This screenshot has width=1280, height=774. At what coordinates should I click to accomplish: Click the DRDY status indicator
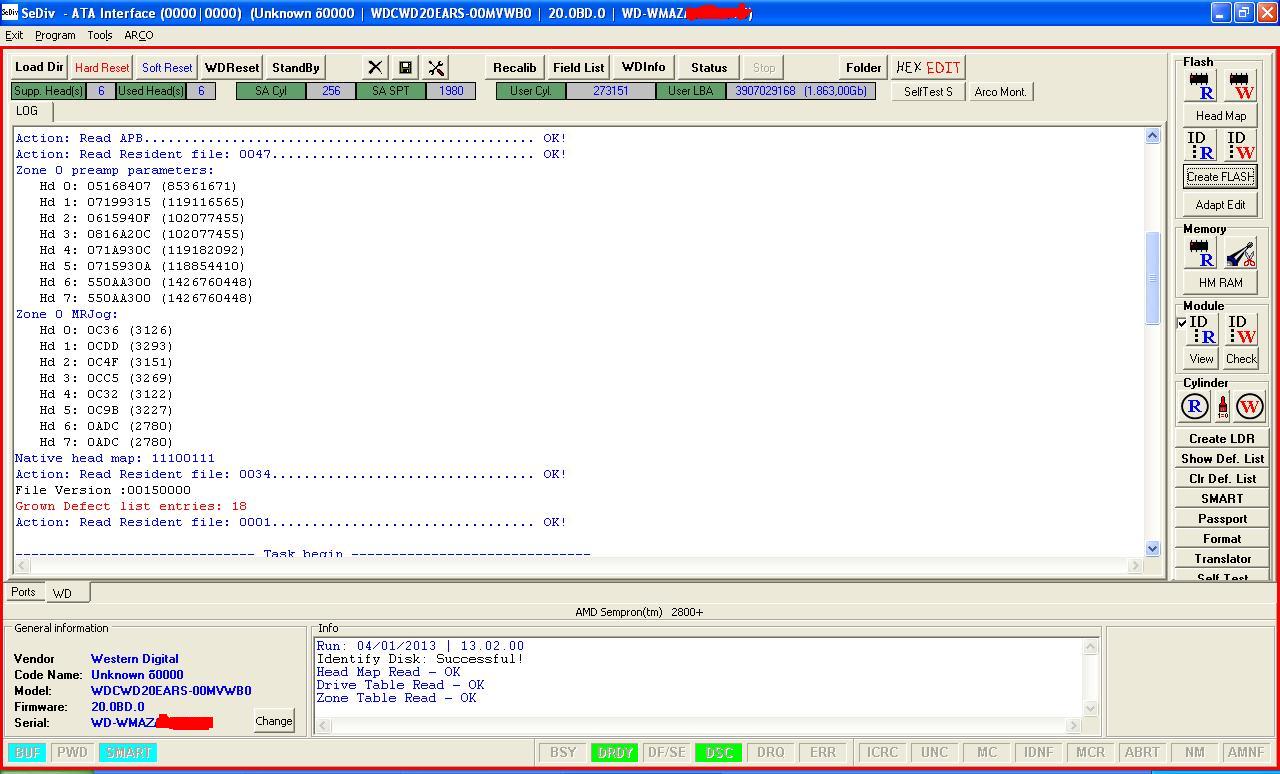click(x=614, y=752)
